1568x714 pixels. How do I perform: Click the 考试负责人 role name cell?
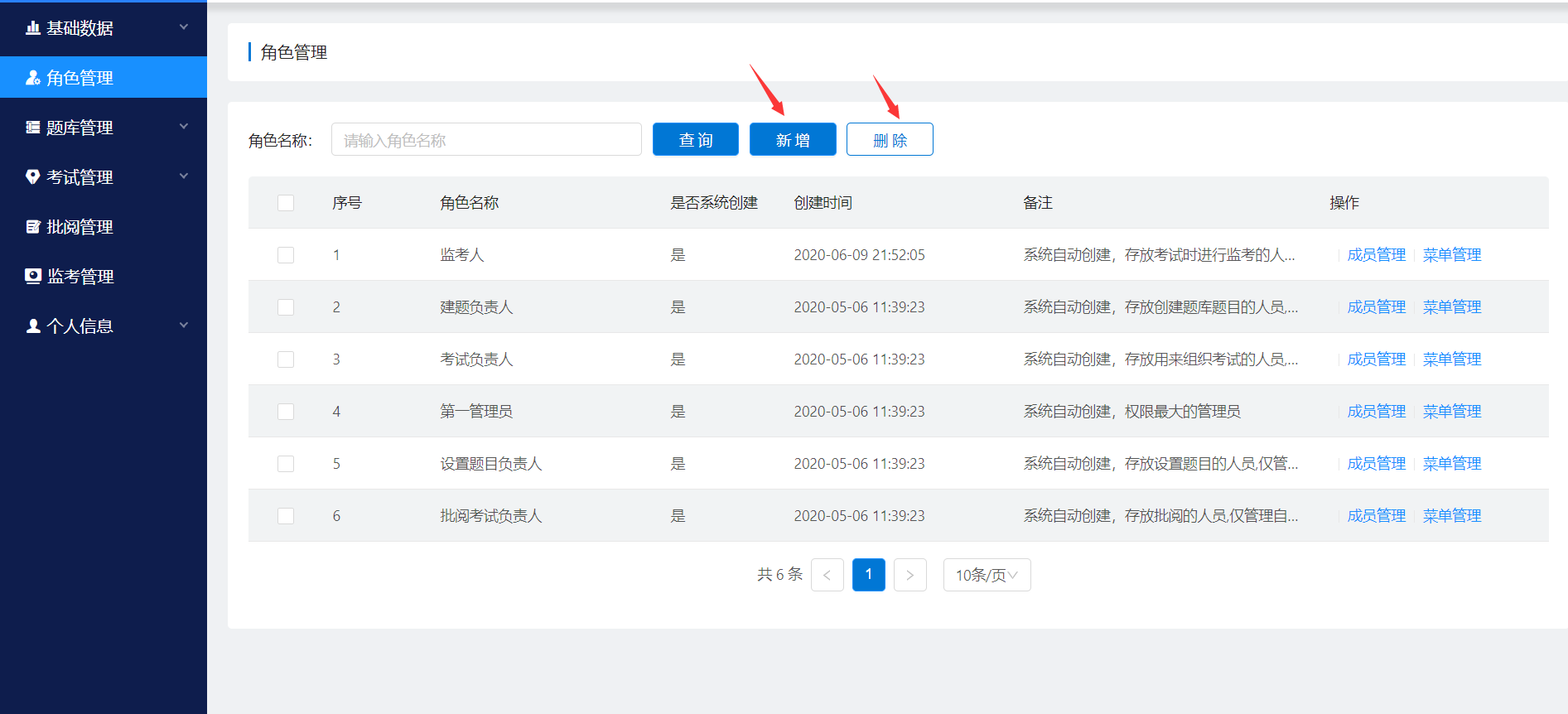click(476, 359)
